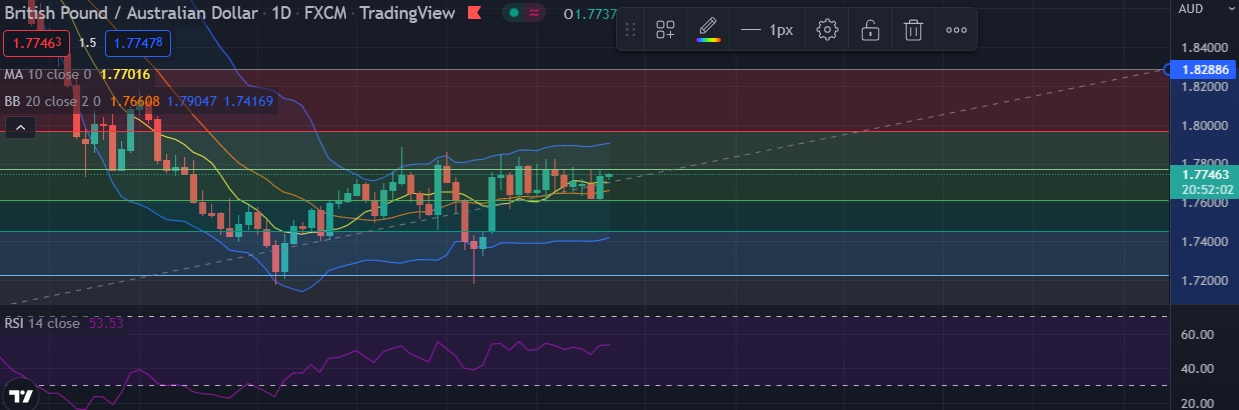Delete the drawing with trash icon
The height and width of the screenshot is (410, 1239).
point(913,30)
